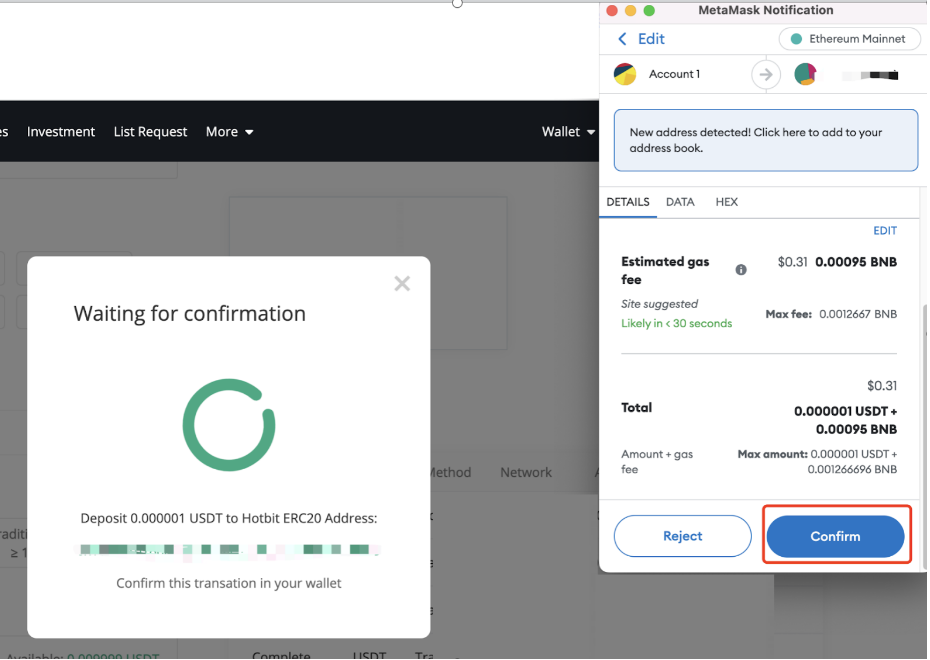The height and width of the screenshot is (660, 930).
Task: Close the Waiting for confirmation dialog
Action: pyautogui.click(x=402, y=284)
